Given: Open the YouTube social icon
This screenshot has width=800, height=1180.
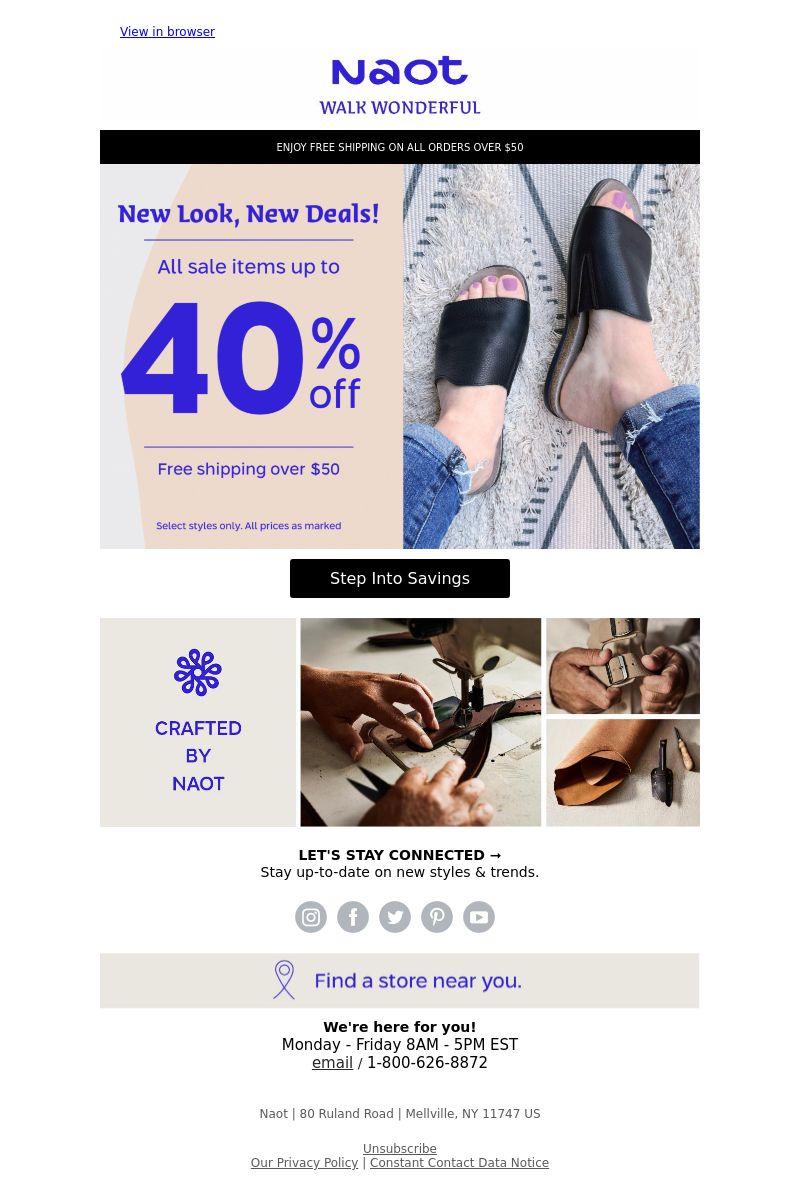Looking at the screenshot, I should point(479,917).
